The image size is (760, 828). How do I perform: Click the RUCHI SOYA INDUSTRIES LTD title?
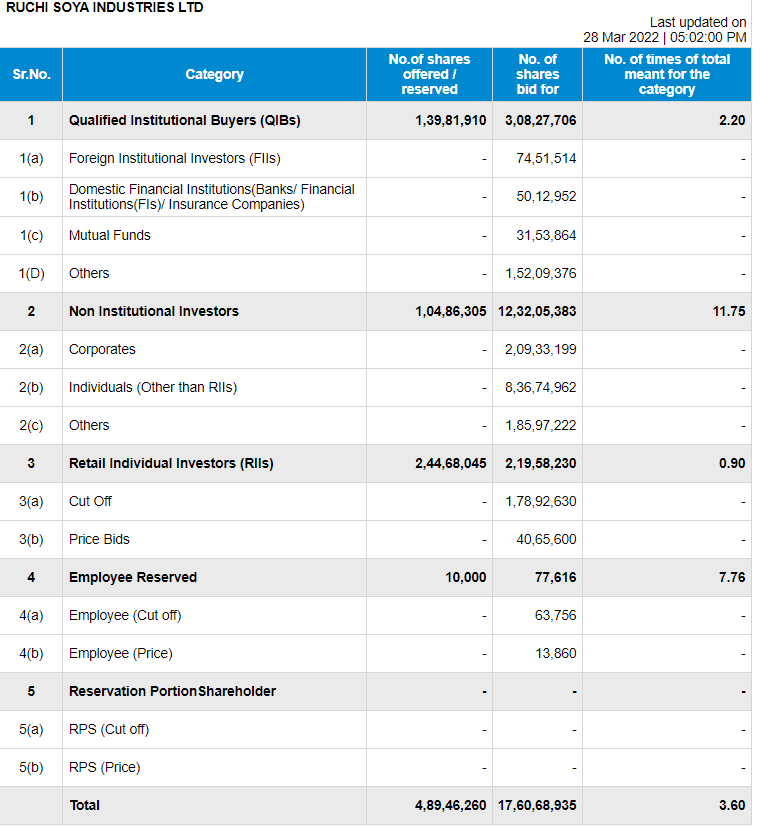[x=105, y=8]
